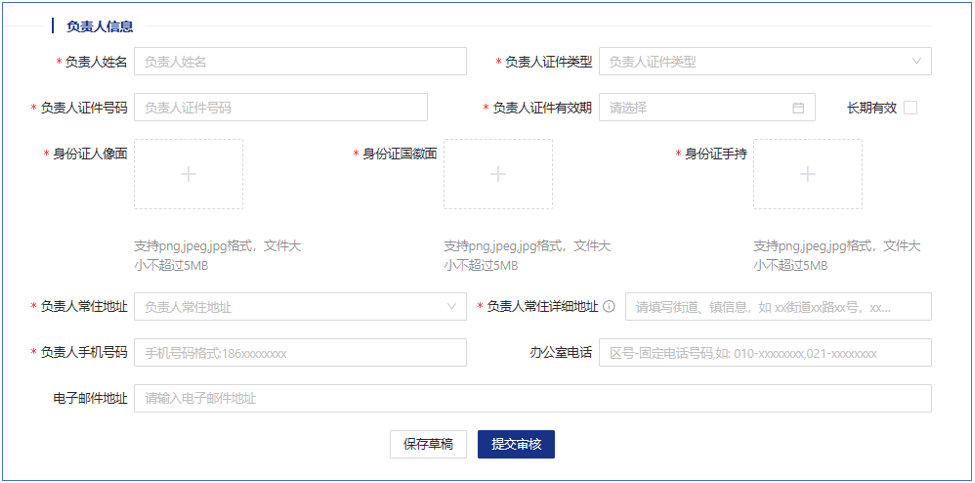Select the 负责人常住详细地址 text field
Image resolution: width=975 pixels, height=483 pixels.
(x=778, y=307)
